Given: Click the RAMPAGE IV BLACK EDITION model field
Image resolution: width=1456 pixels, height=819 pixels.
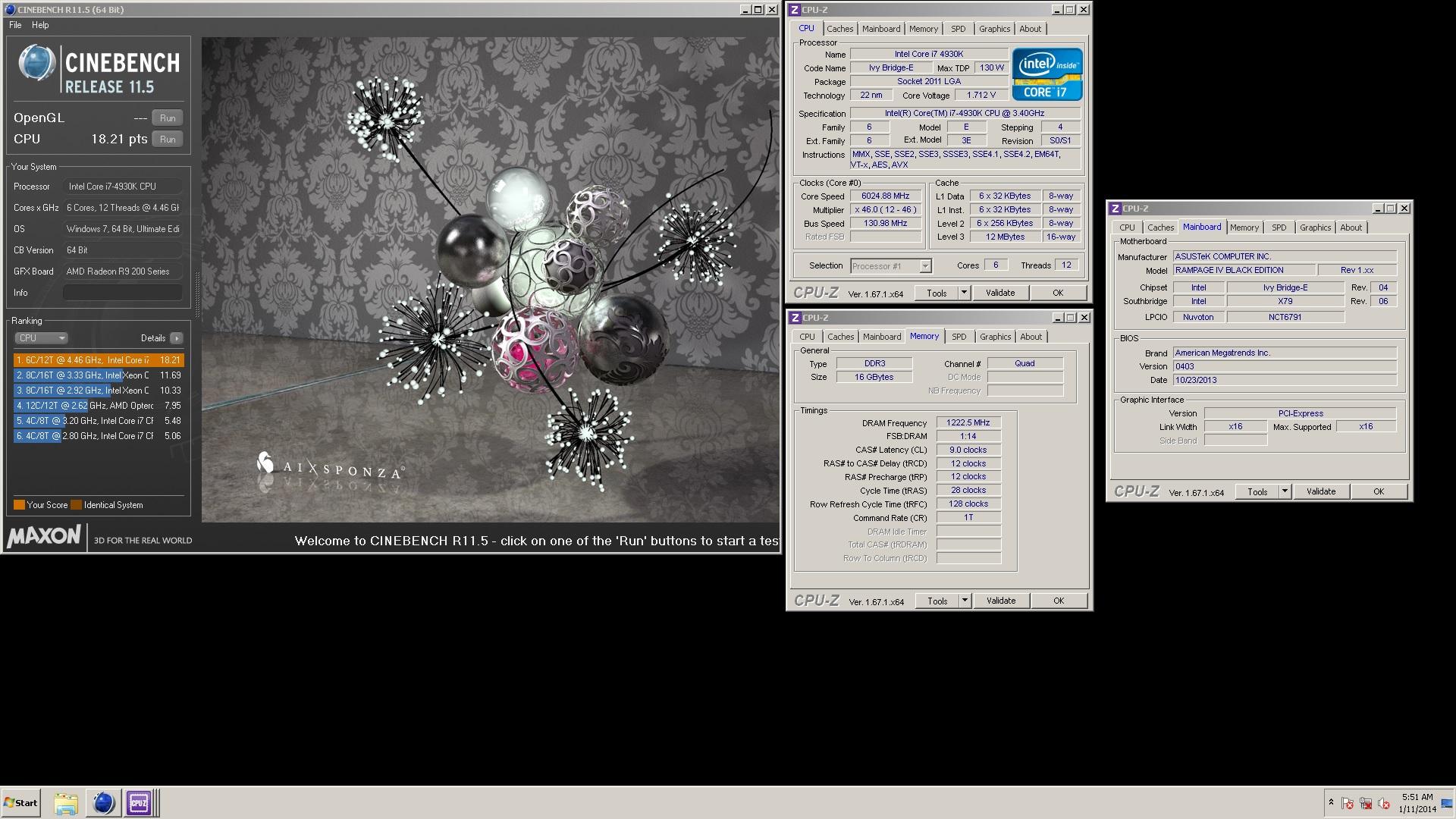Looking at the screenshot, I should click(1243, 270).
